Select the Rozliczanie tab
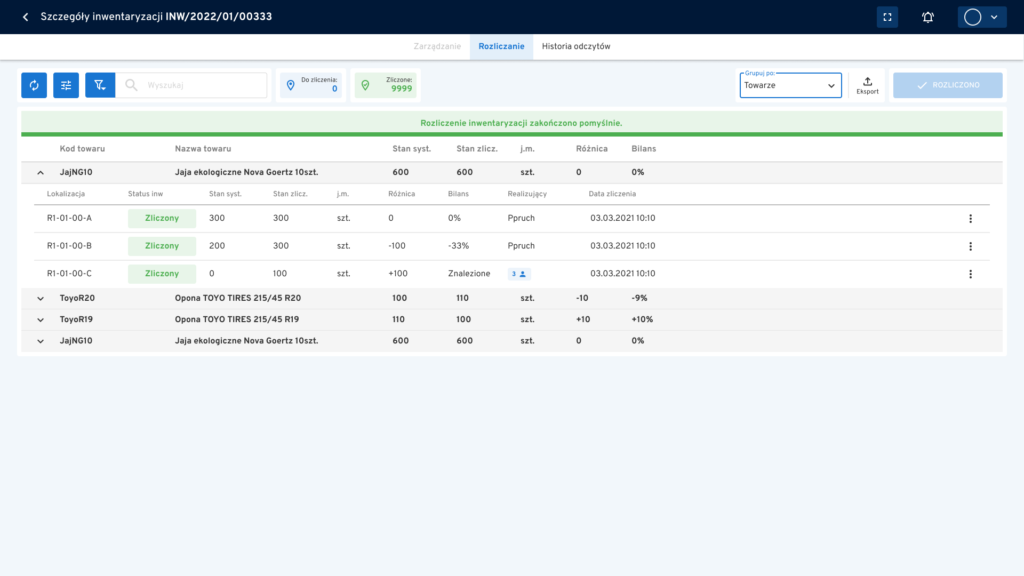1024x576 pixels. 501,47
